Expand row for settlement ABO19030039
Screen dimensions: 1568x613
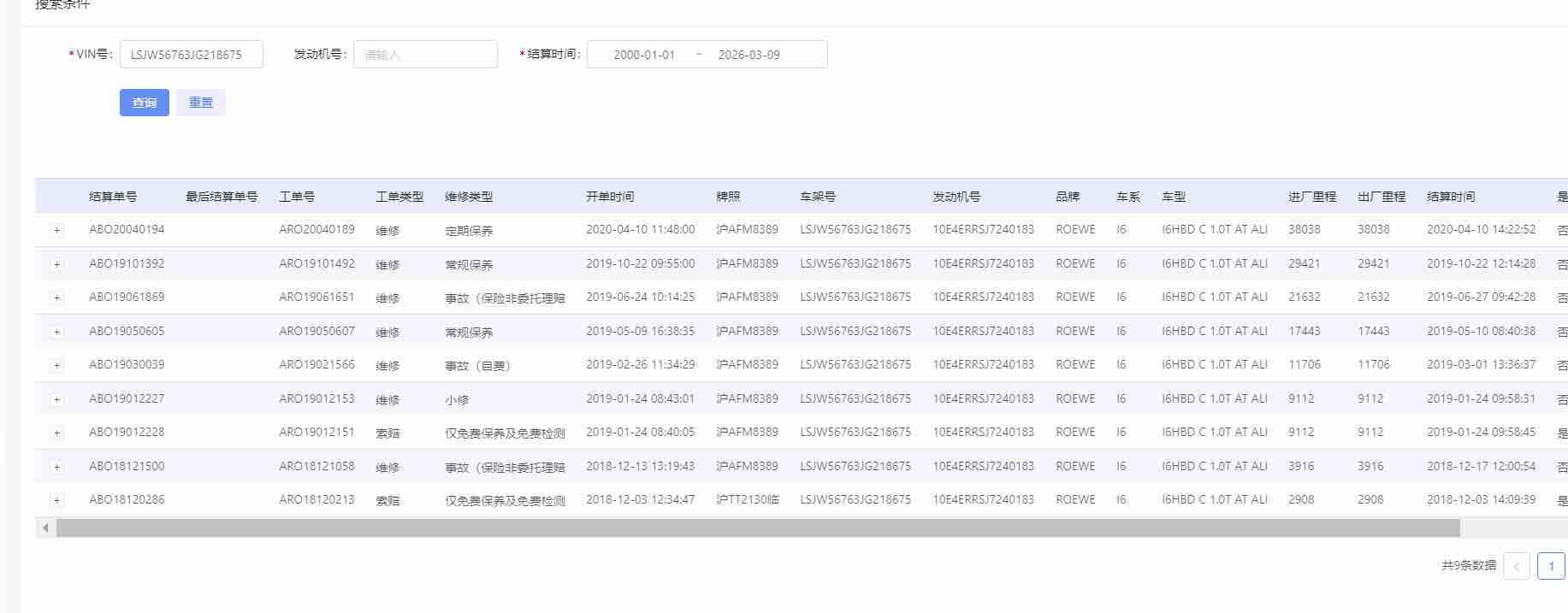point(56,365)
